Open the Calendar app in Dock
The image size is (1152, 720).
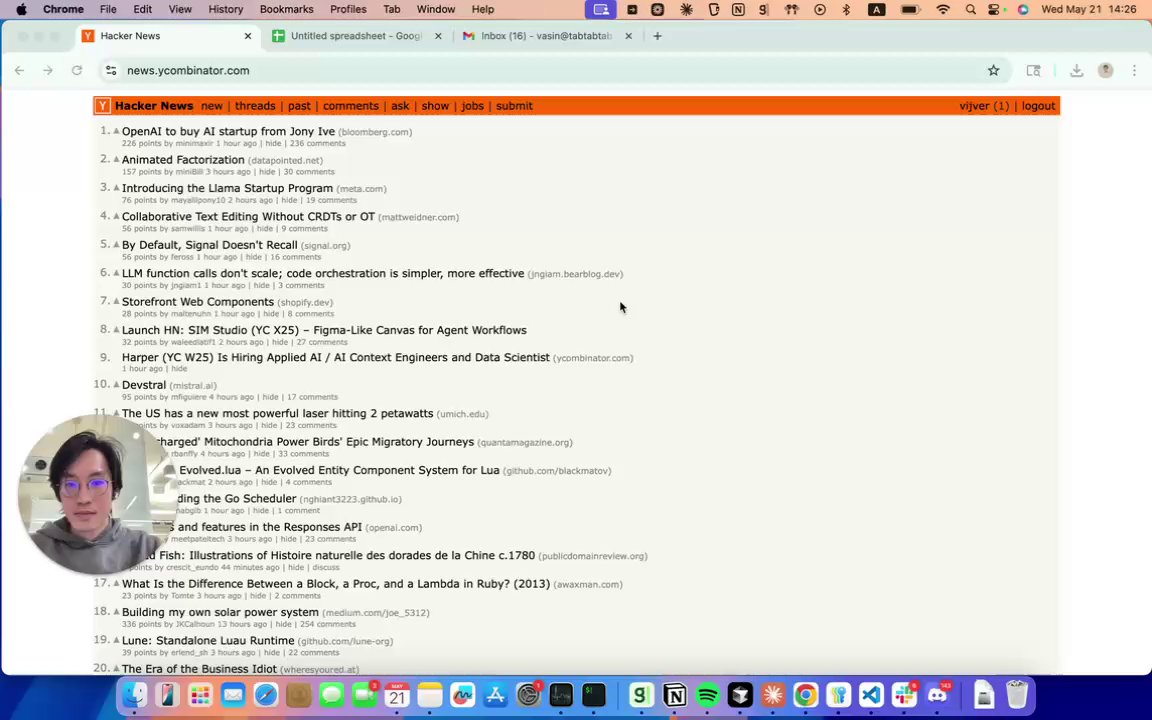(397, 694)
